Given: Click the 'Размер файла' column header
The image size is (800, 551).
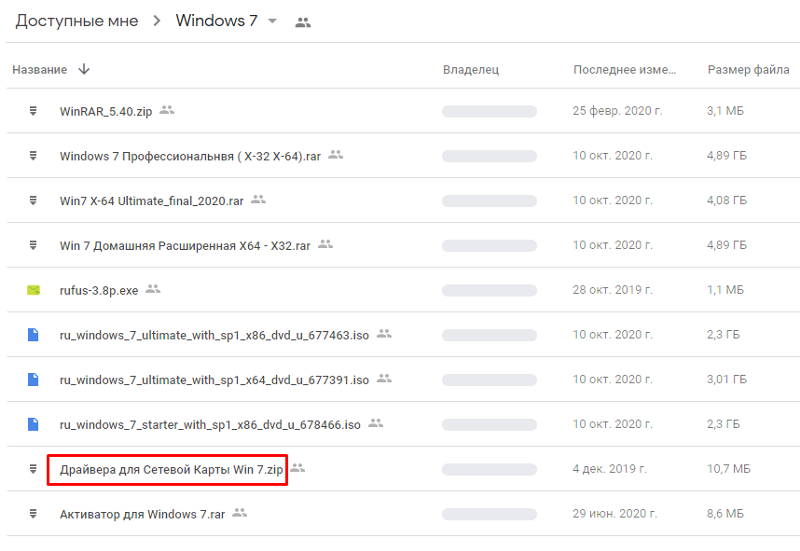Looking at the screenshot, I should point(748,69).
